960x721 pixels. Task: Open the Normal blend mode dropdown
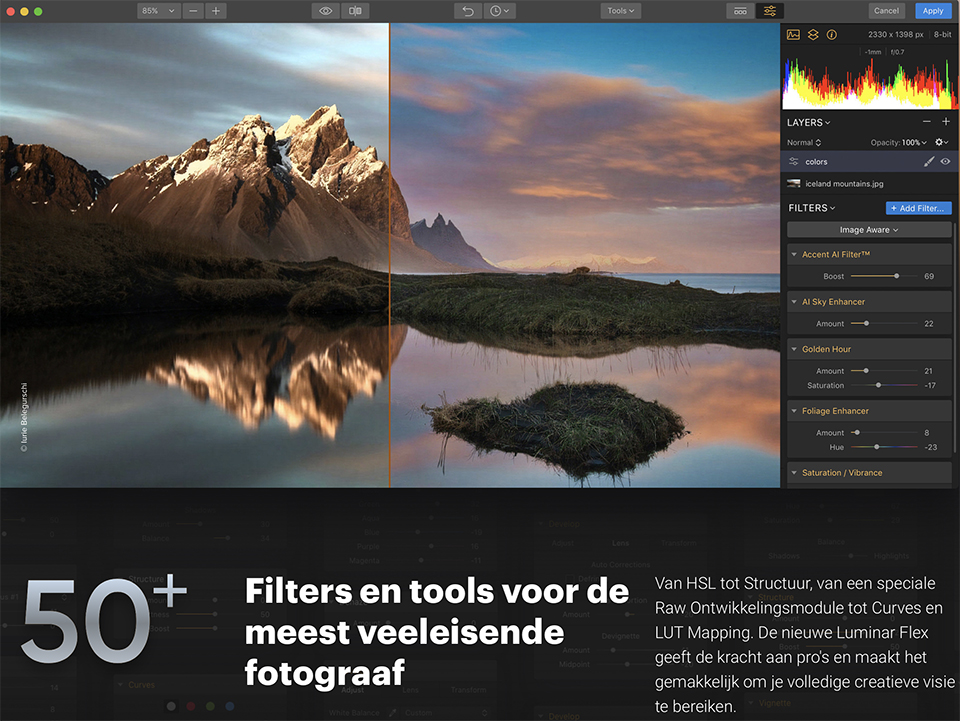point(804,143)
